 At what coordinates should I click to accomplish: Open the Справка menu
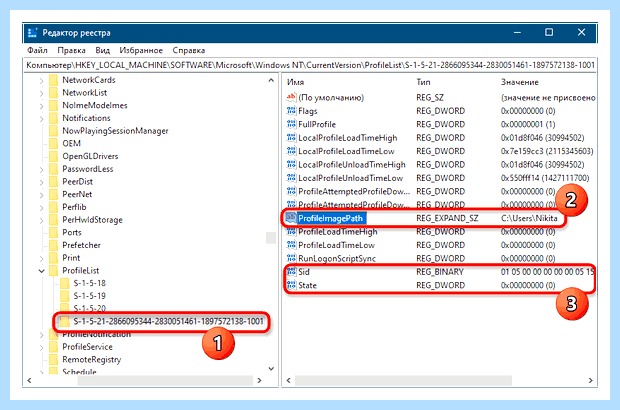point(189,50)
